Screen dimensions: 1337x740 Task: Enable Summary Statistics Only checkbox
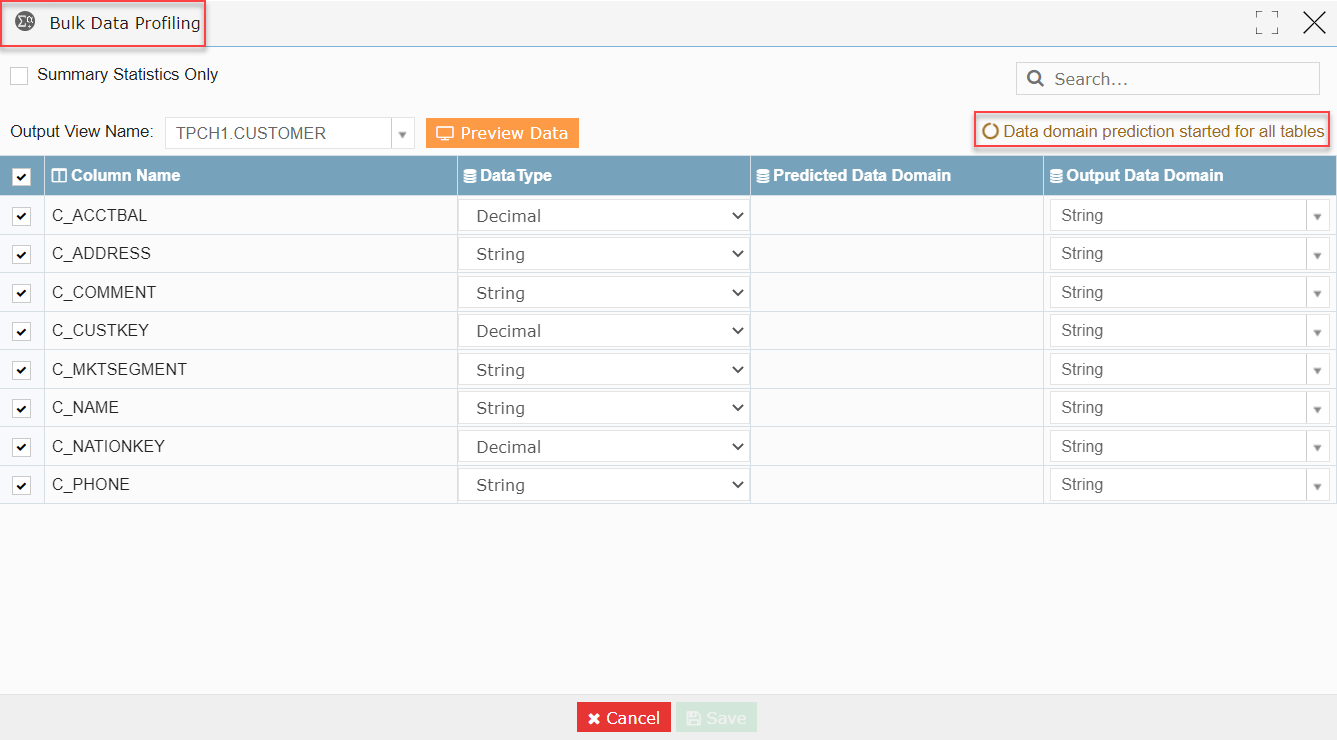coord(19,75)
